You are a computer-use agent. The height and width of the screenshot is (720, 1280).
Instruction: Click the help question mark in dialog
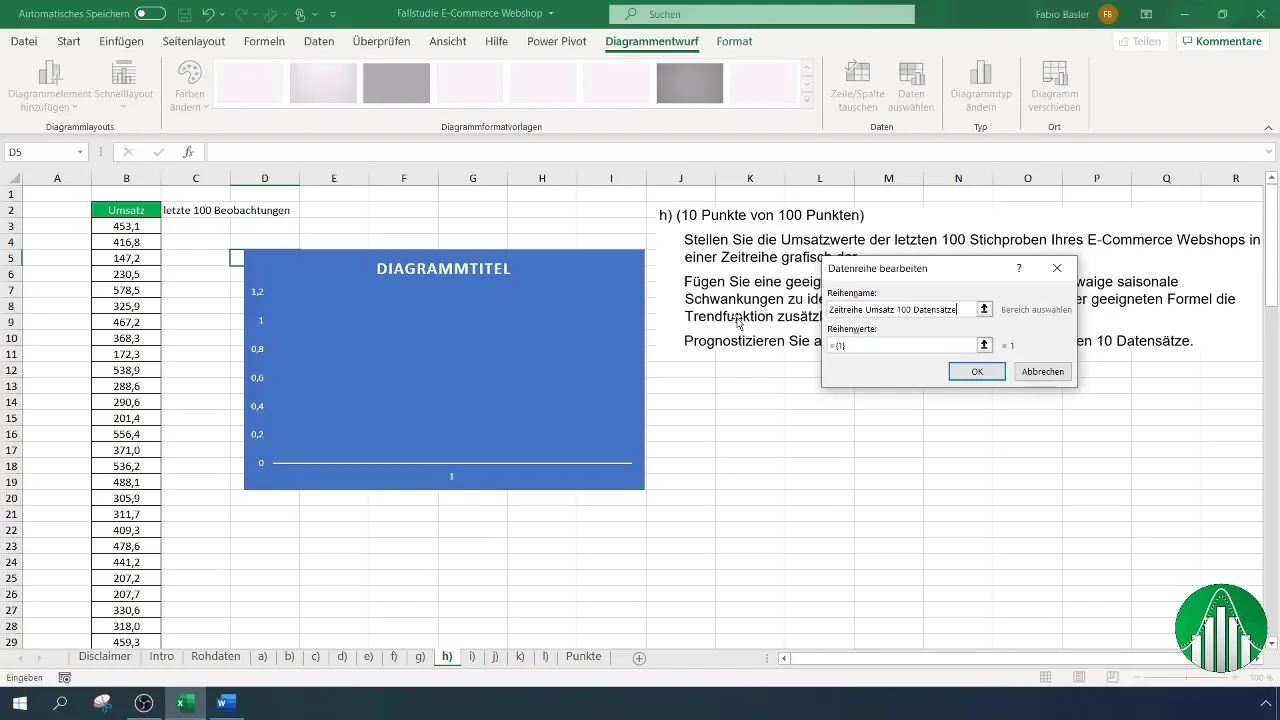[1019, 269]
